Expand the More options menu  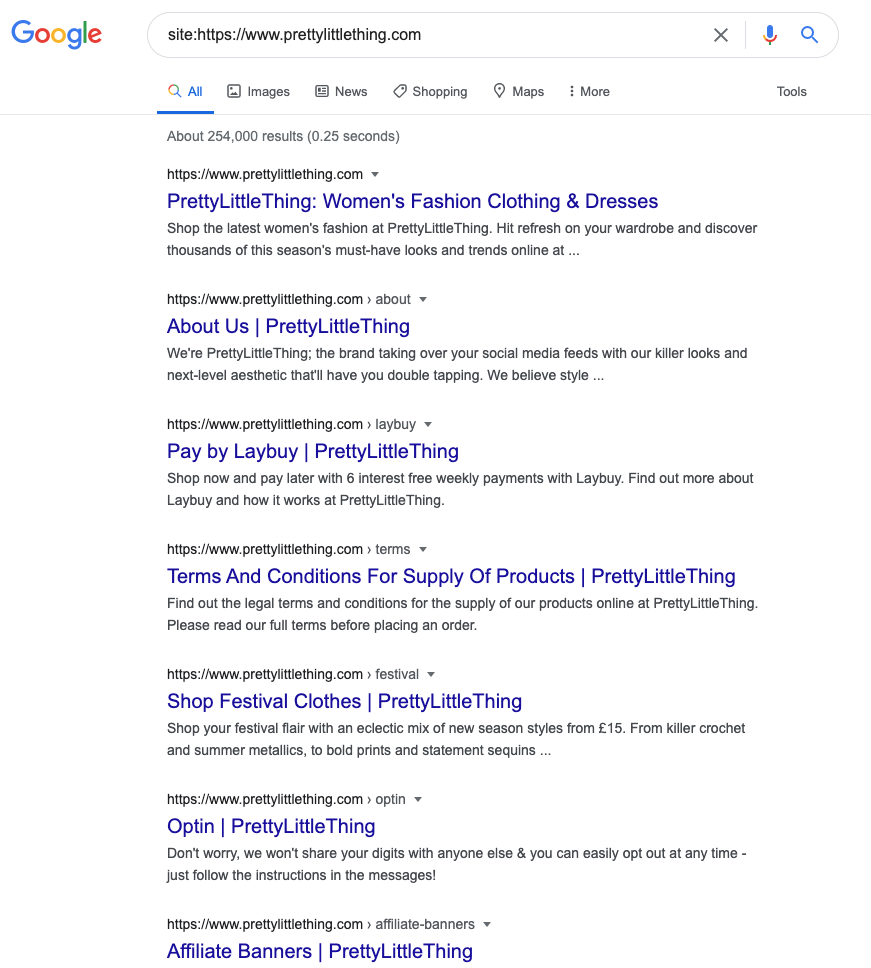pos(589,91)
